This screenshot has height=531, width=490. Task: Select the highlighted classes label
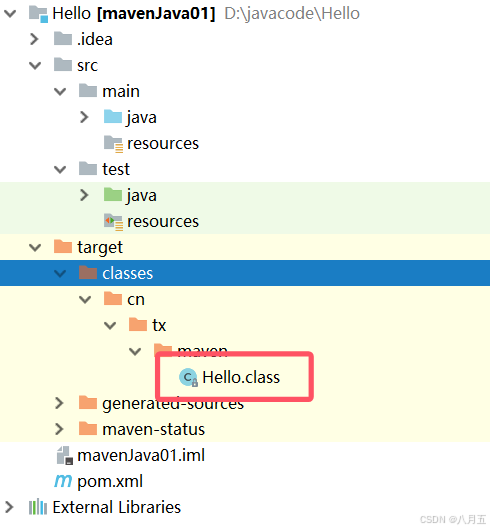click(x=128, y=273)
